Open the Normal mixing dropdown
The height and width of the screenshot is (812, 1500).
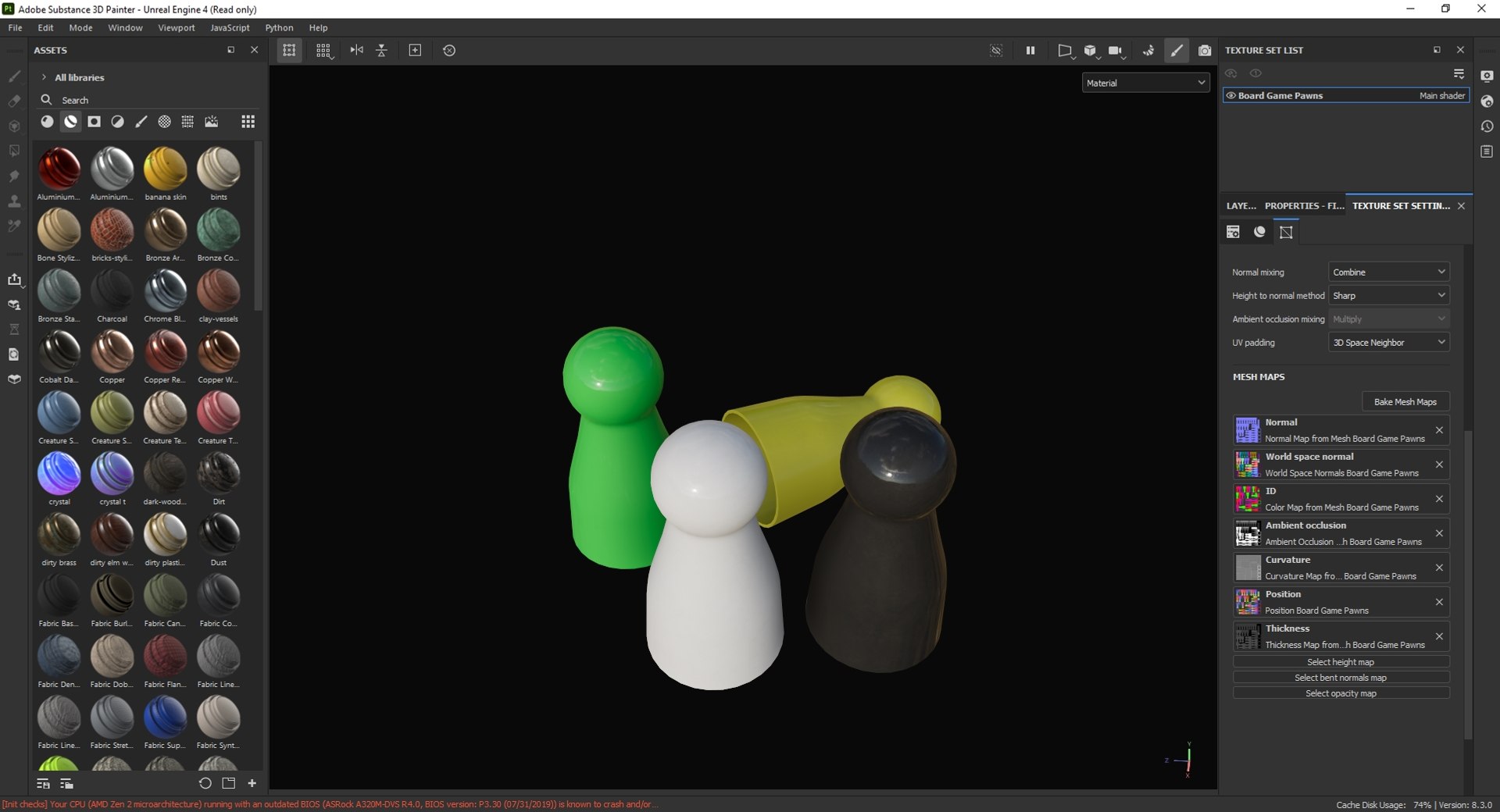1389,272
